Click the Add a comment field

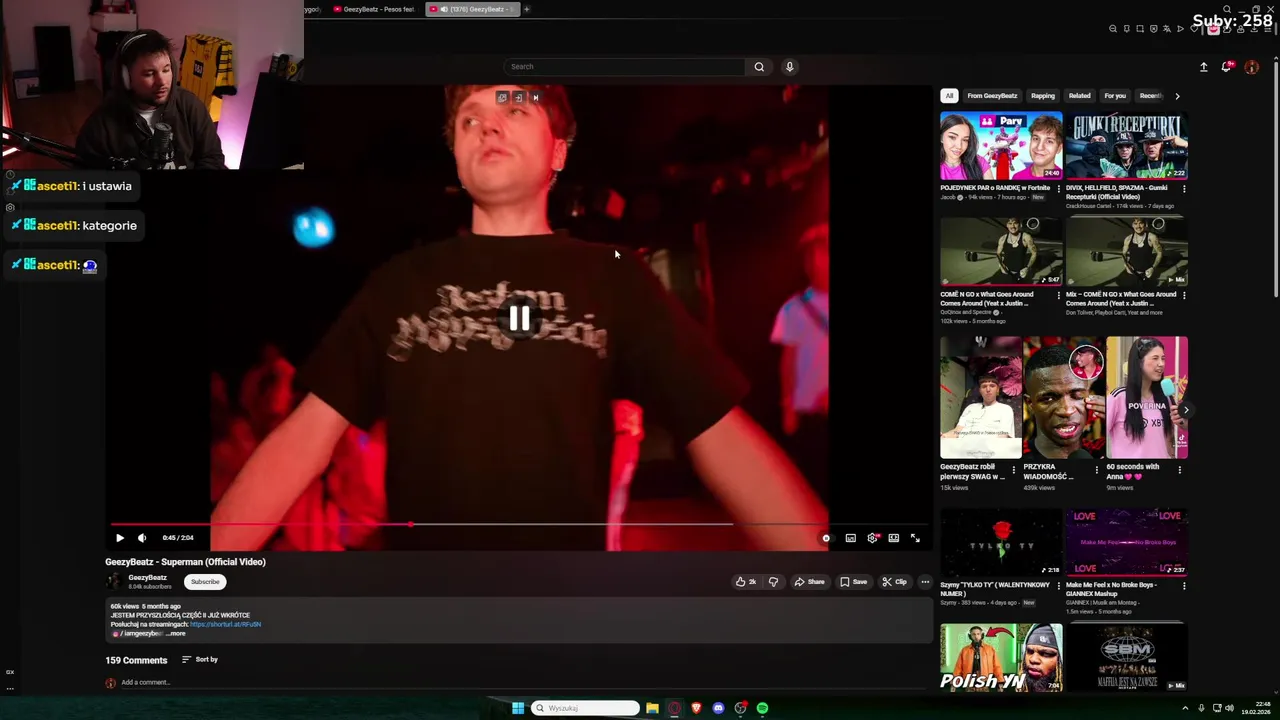coord(525,682)
